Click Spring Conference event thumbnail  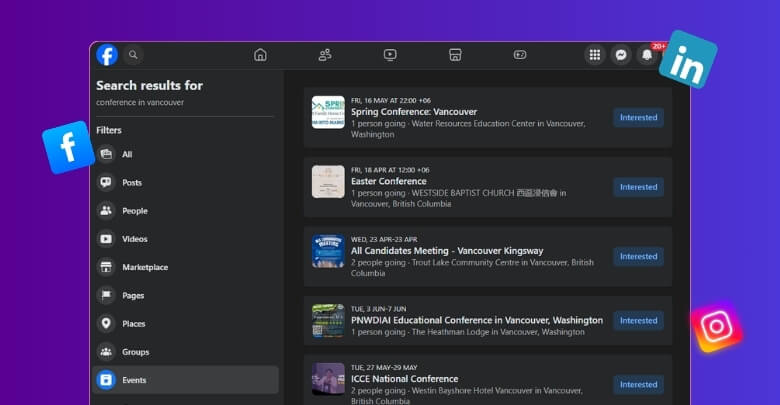click(328, 112)
